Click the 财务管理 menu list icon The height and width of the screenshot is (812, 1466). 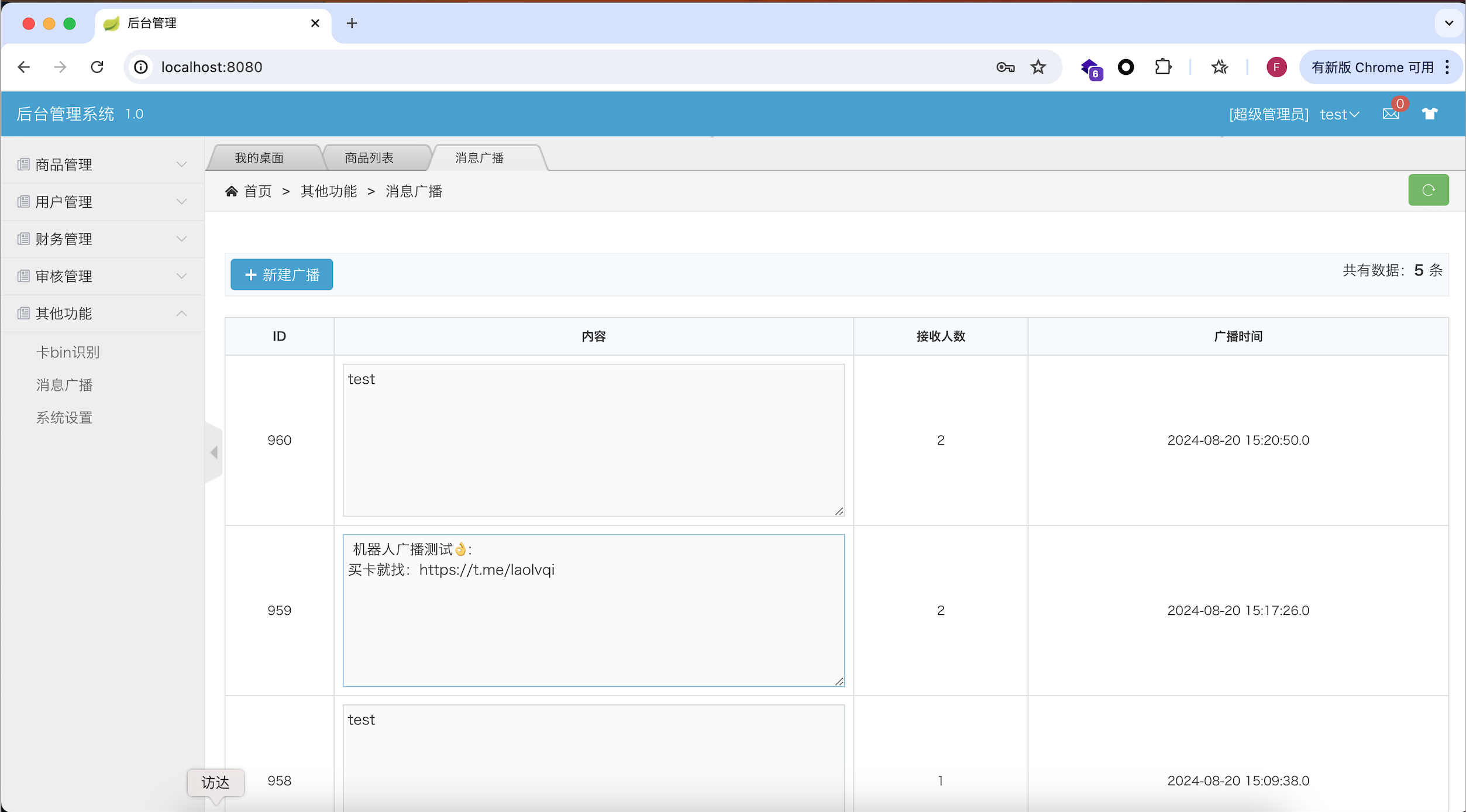tap(24, 239)
